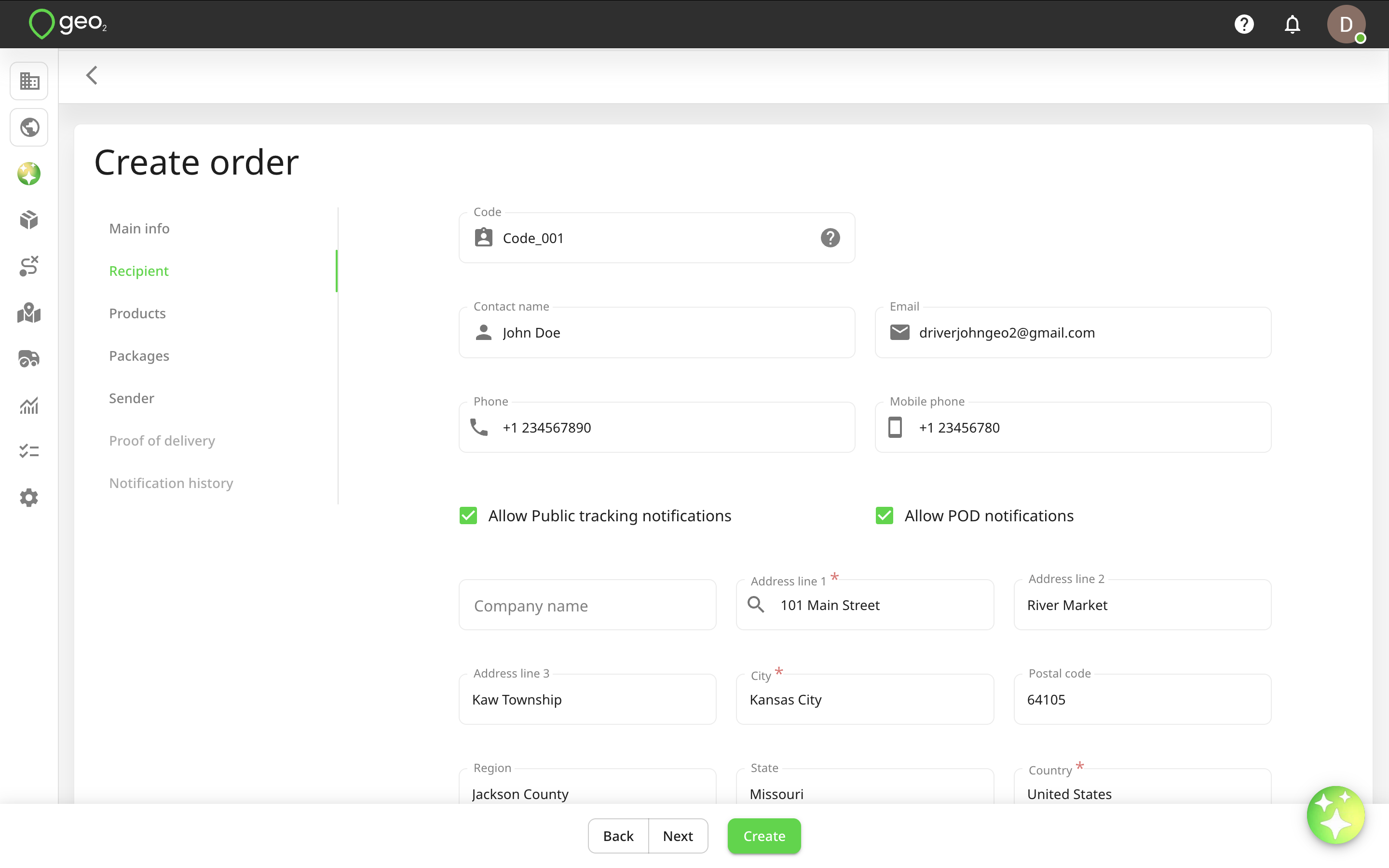
Task: Click the Back button
Action: coord(618,836)
